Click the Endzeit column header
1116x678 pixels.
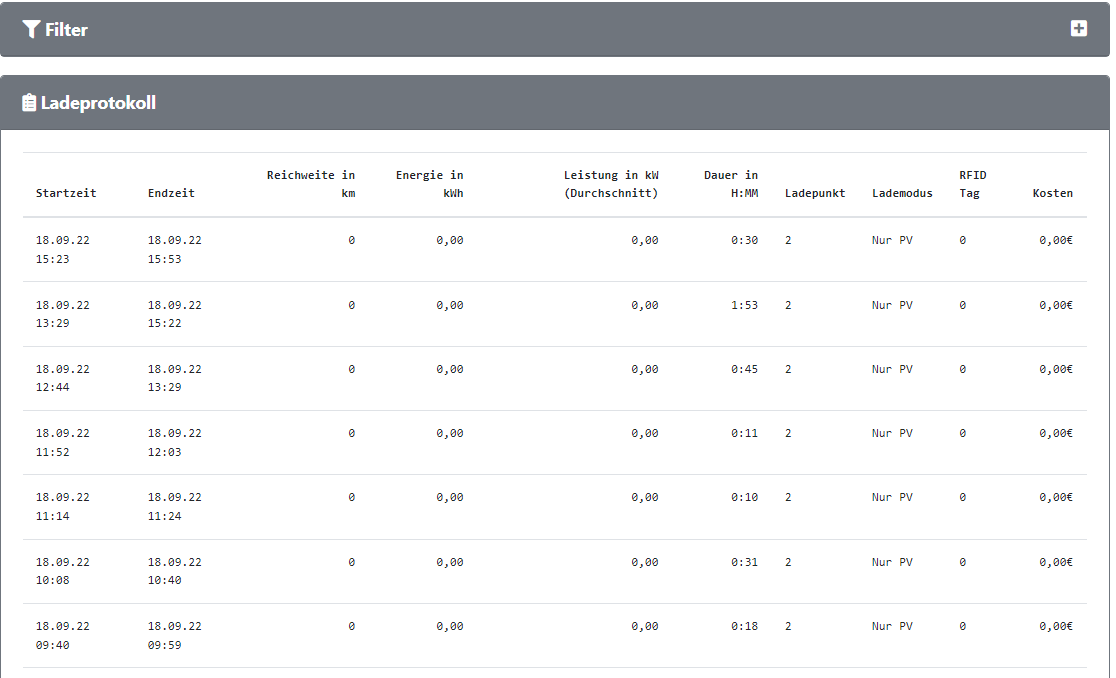(x=171, y=193)
